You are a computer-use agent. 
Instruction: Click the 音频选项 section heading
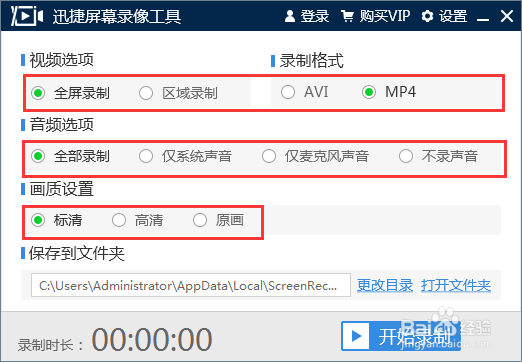tap(61, 125)
